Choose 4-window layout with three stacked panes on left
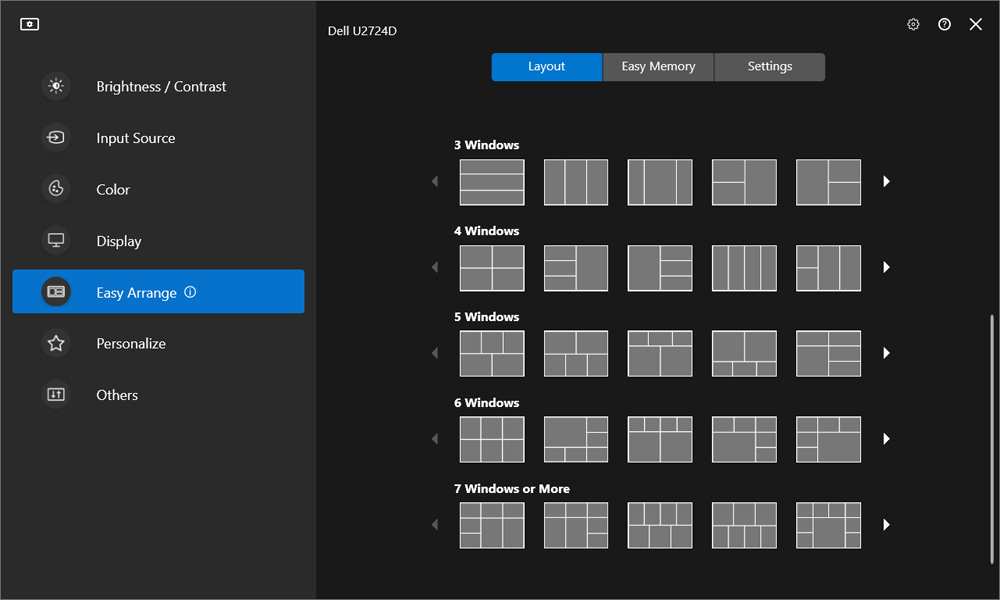Viewport: 1000px width, 600px height. (576, 268)
